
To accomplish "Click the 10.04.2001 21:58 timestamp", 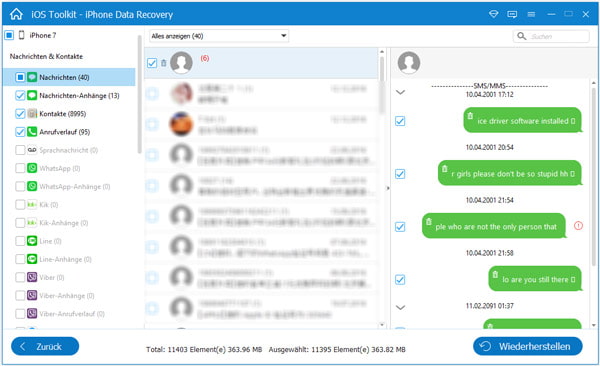I will pyautogui.click(x=489, y=253).
